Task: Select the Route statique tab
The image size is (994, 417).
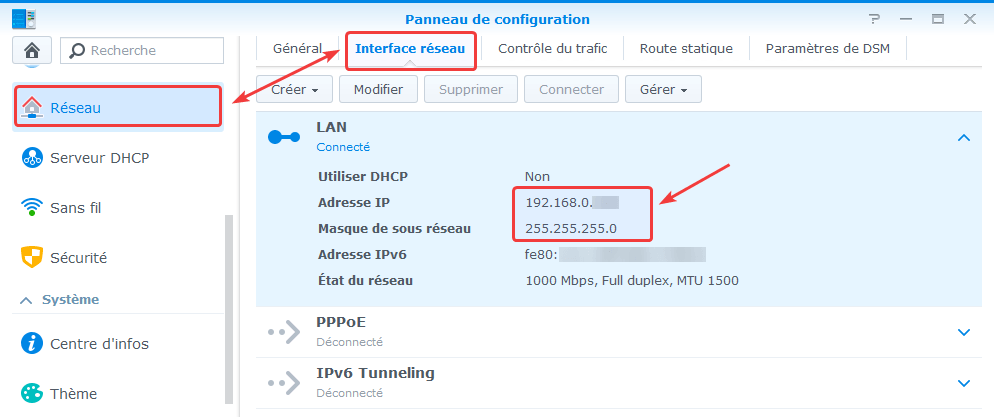Action: 686,48
